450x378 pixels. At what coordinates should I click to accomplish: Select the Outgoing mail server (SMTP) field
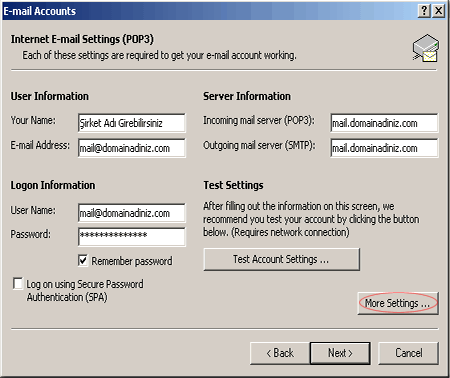click(x=384, y=148)
